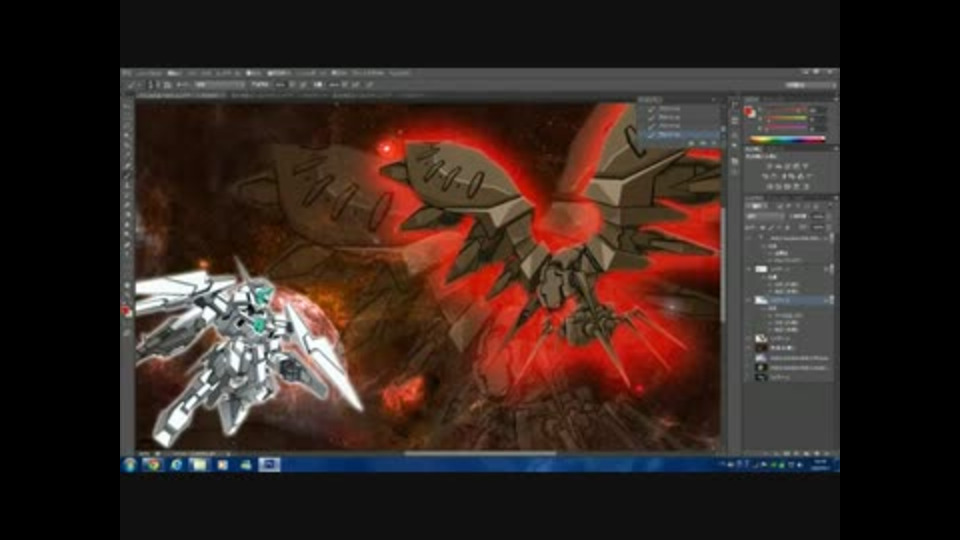
Task: Select the Move tool in the toolbox
Action: pos(127,106)
